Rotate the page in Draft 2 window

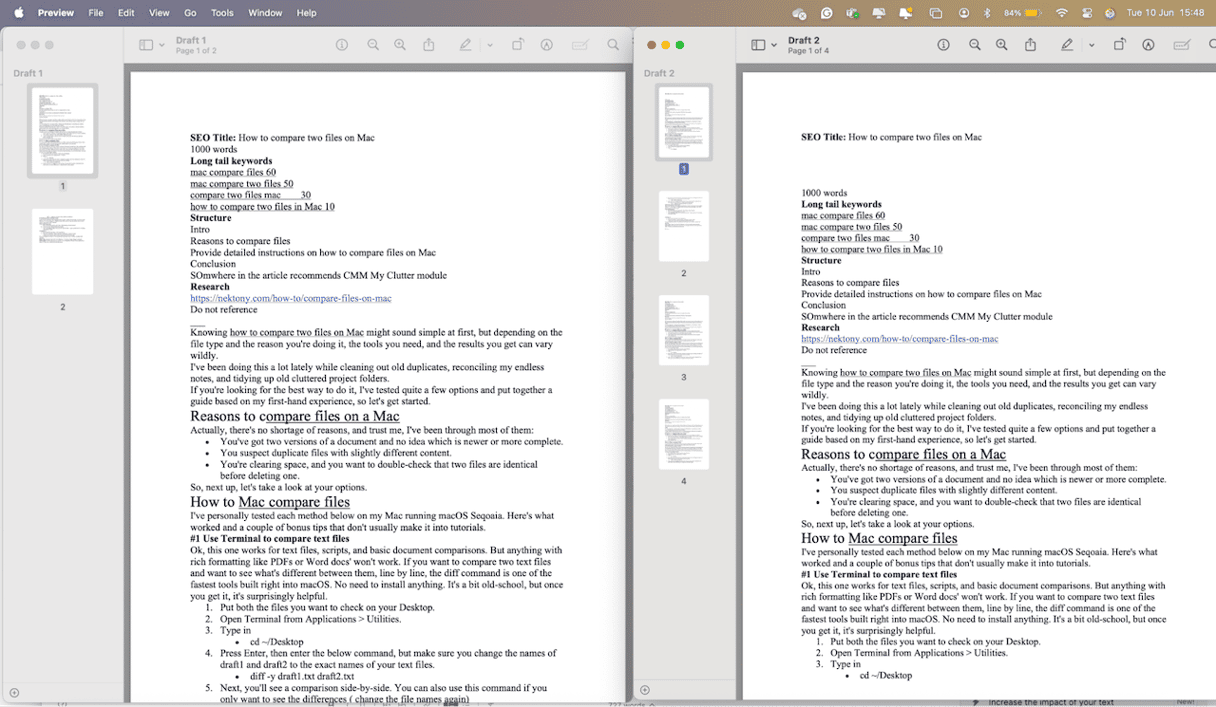(x=1119, y=45)
